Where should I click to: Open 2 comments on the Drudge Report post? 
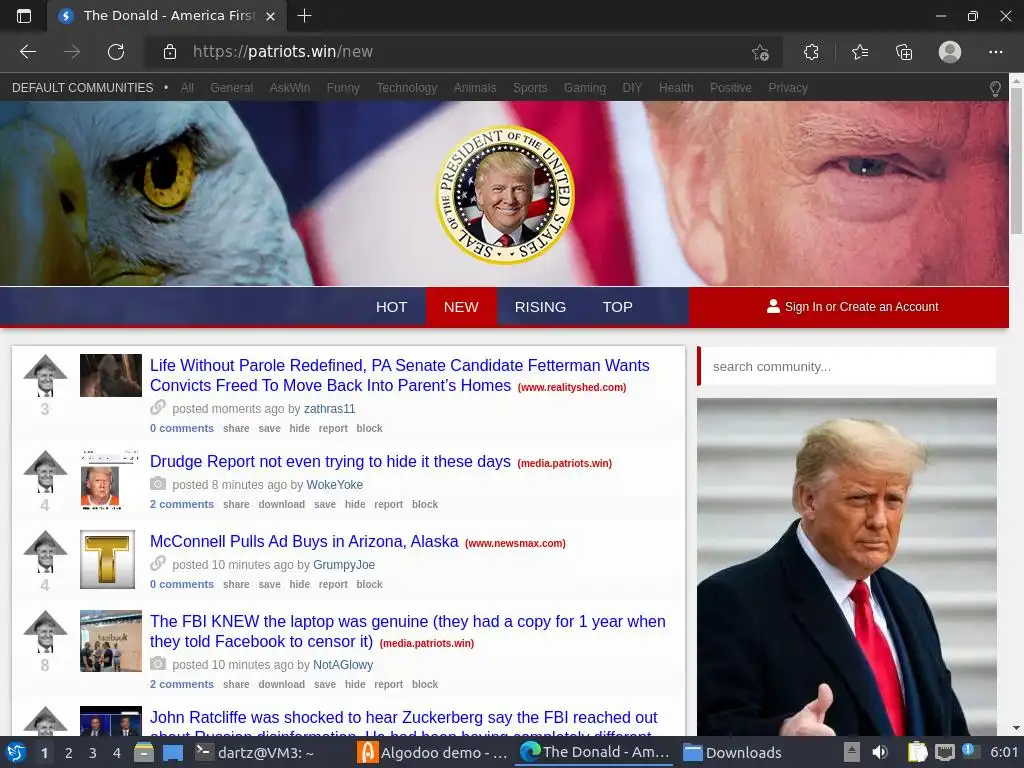182,504
